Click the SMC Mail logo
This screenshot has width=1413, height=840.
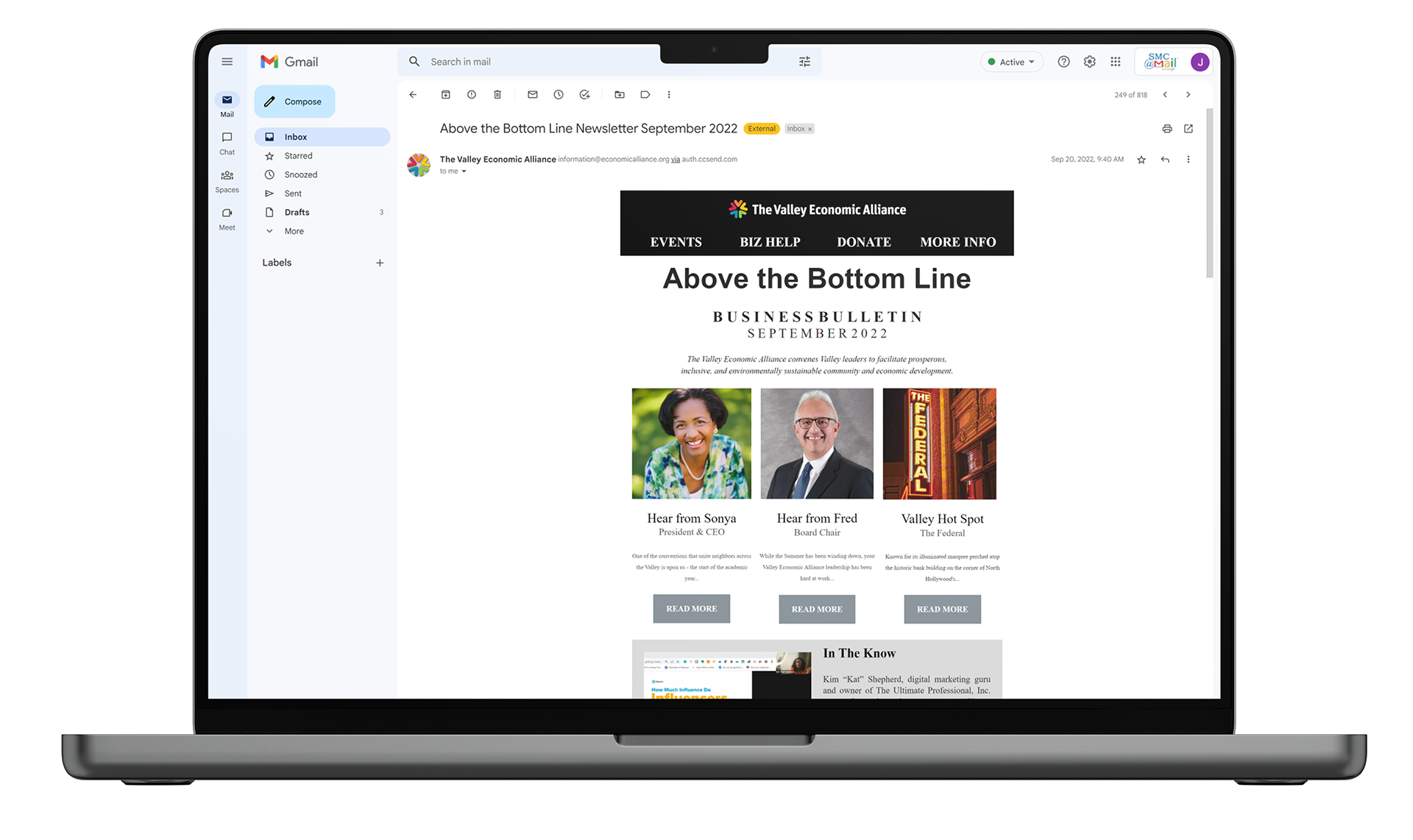pos(1161,62)
